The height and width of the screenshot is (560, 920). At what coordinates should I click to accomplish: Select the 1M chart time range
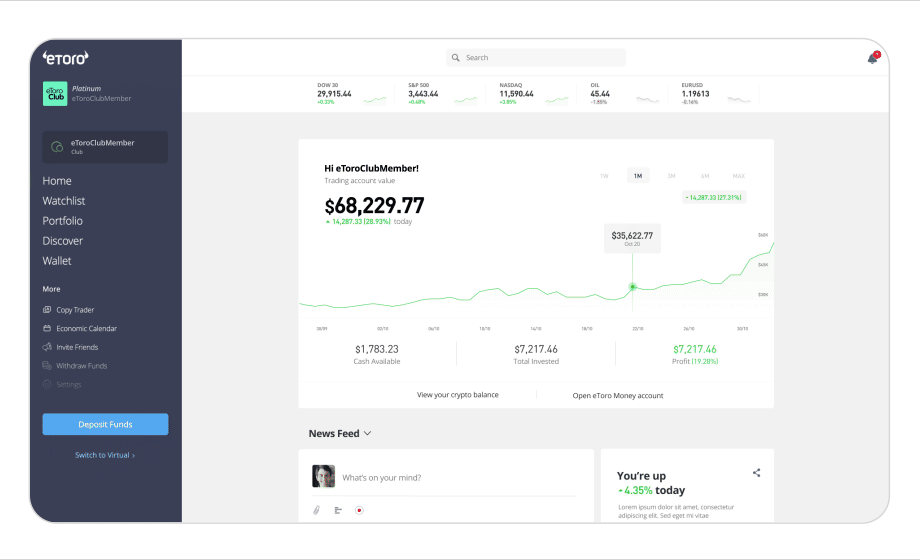(x=637, y=176)
